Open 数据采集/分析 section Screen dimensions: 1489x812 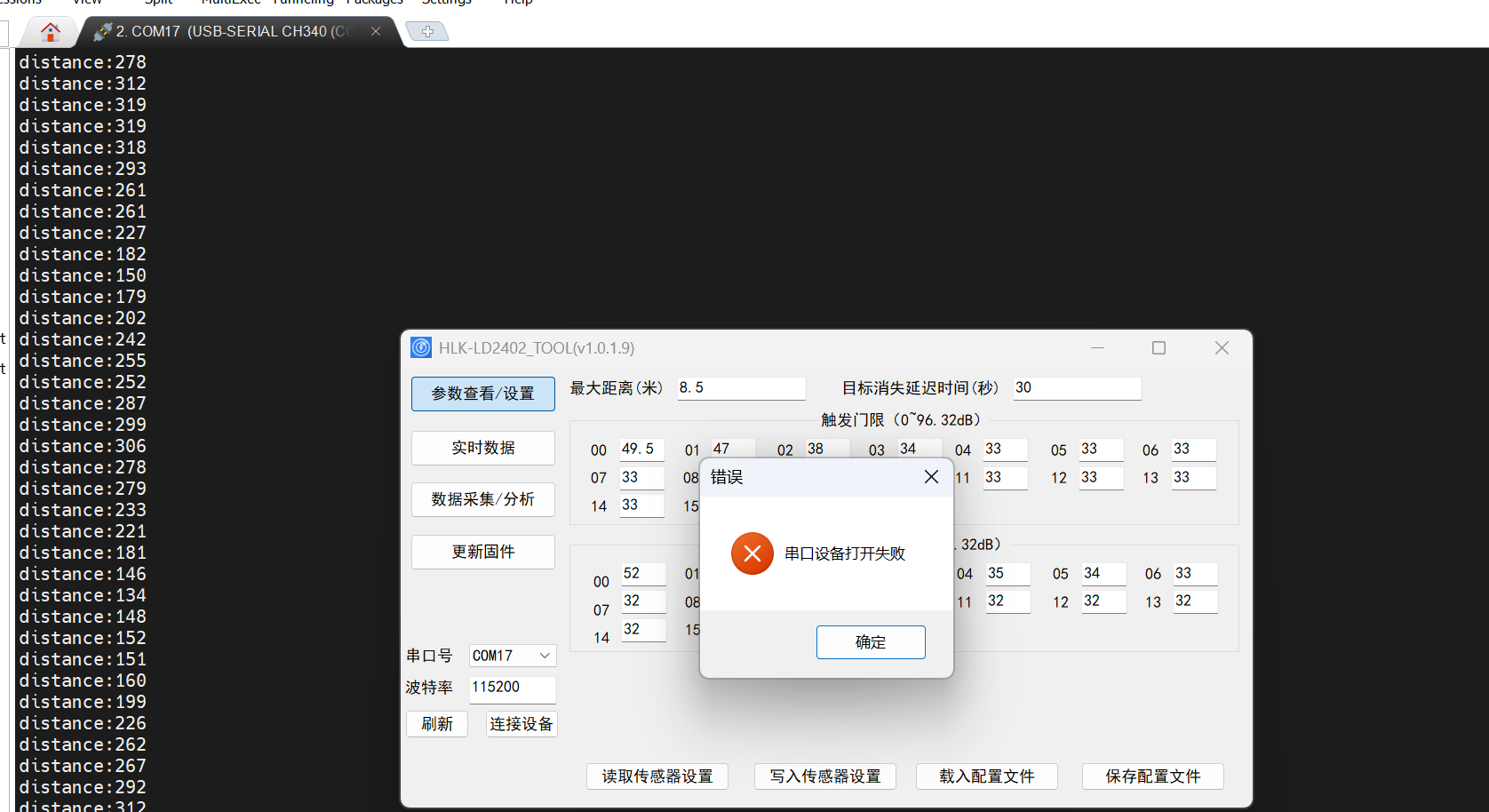point(483,499)
